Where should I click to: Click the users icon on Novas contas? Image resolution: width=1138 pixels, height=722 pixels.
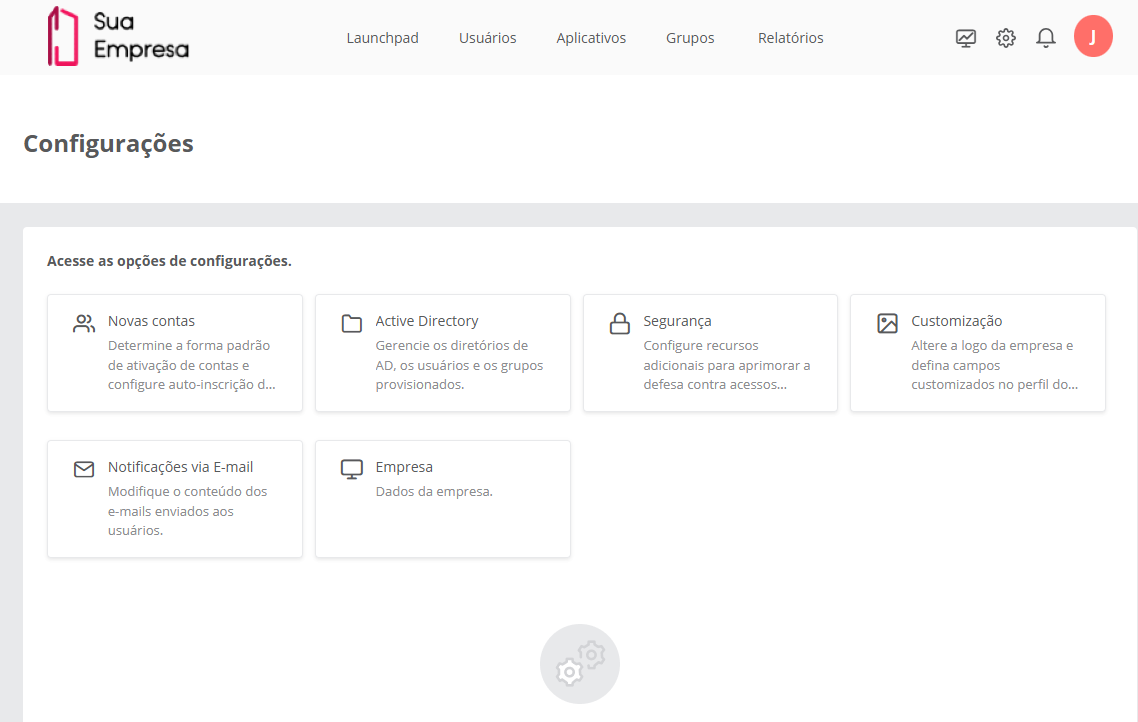84,323
